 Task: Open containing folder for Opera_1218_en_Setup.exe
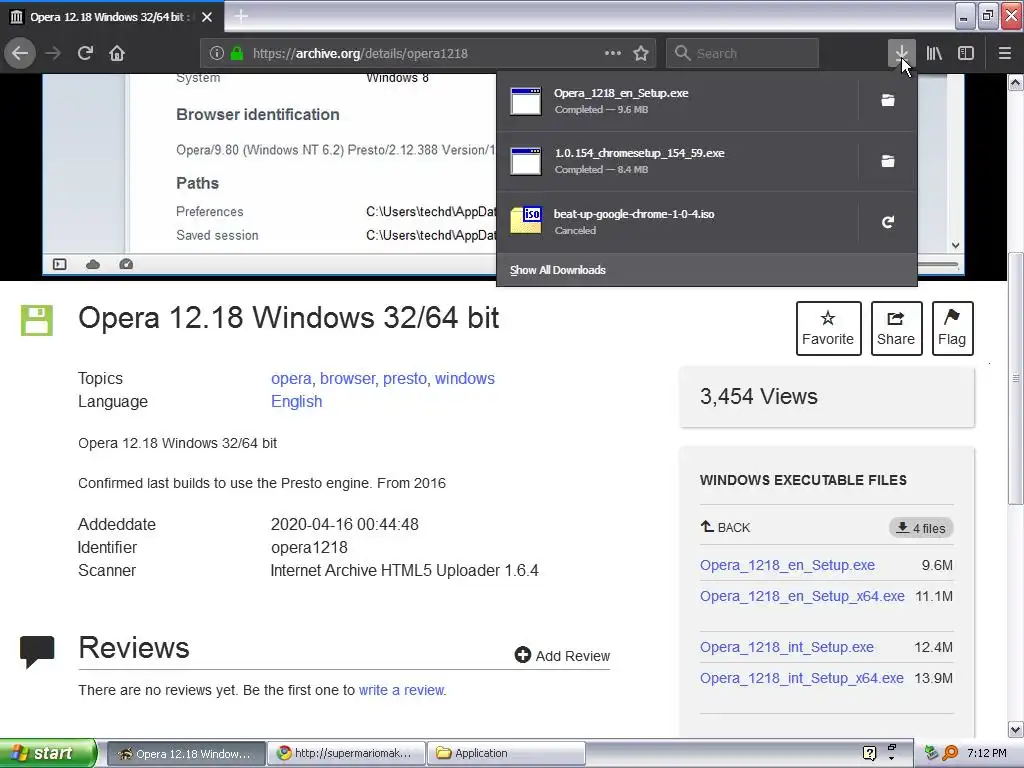(888, 101)
